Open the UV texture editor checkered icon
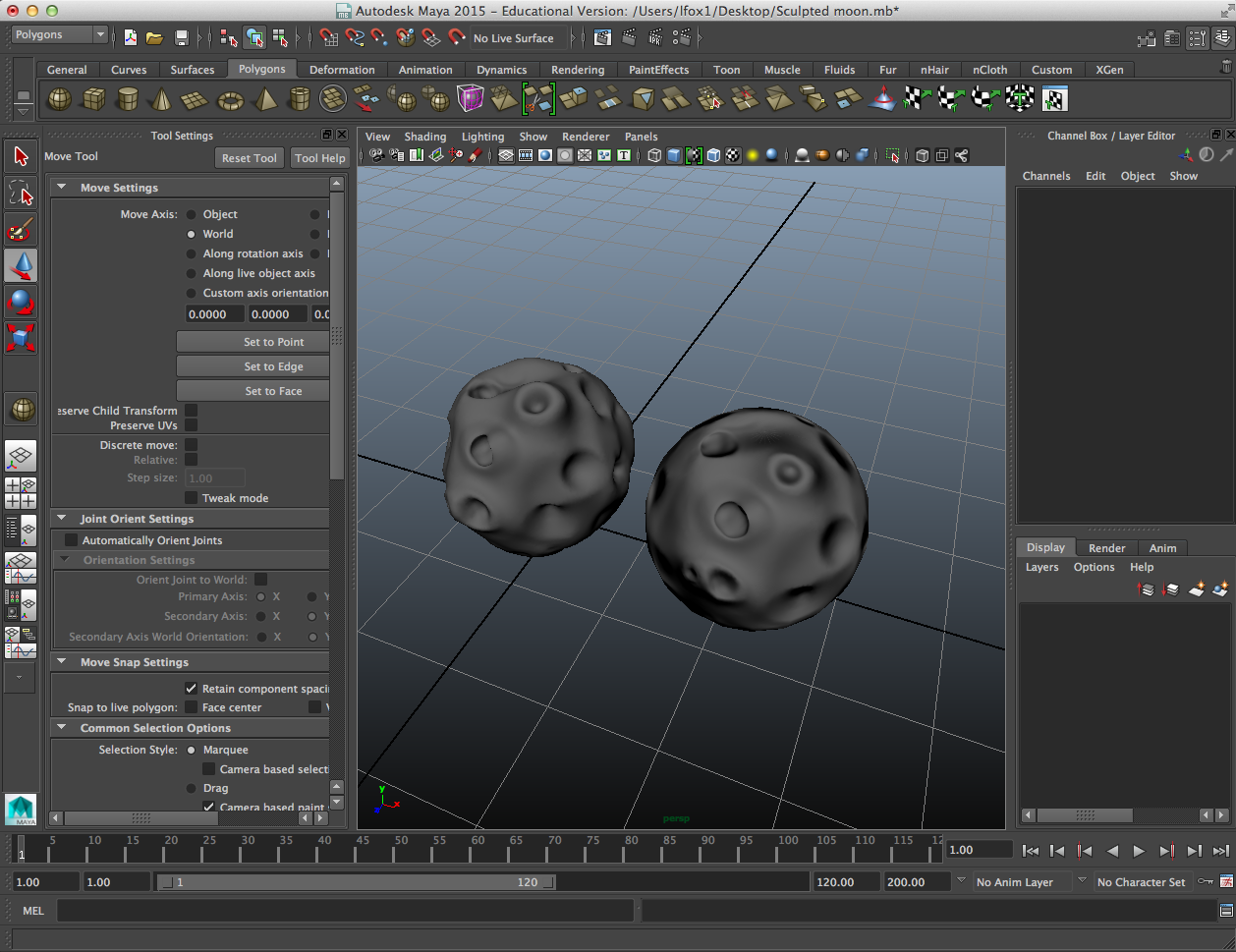The width and height of the screenshot is (1236, 952). [1054, 99]
